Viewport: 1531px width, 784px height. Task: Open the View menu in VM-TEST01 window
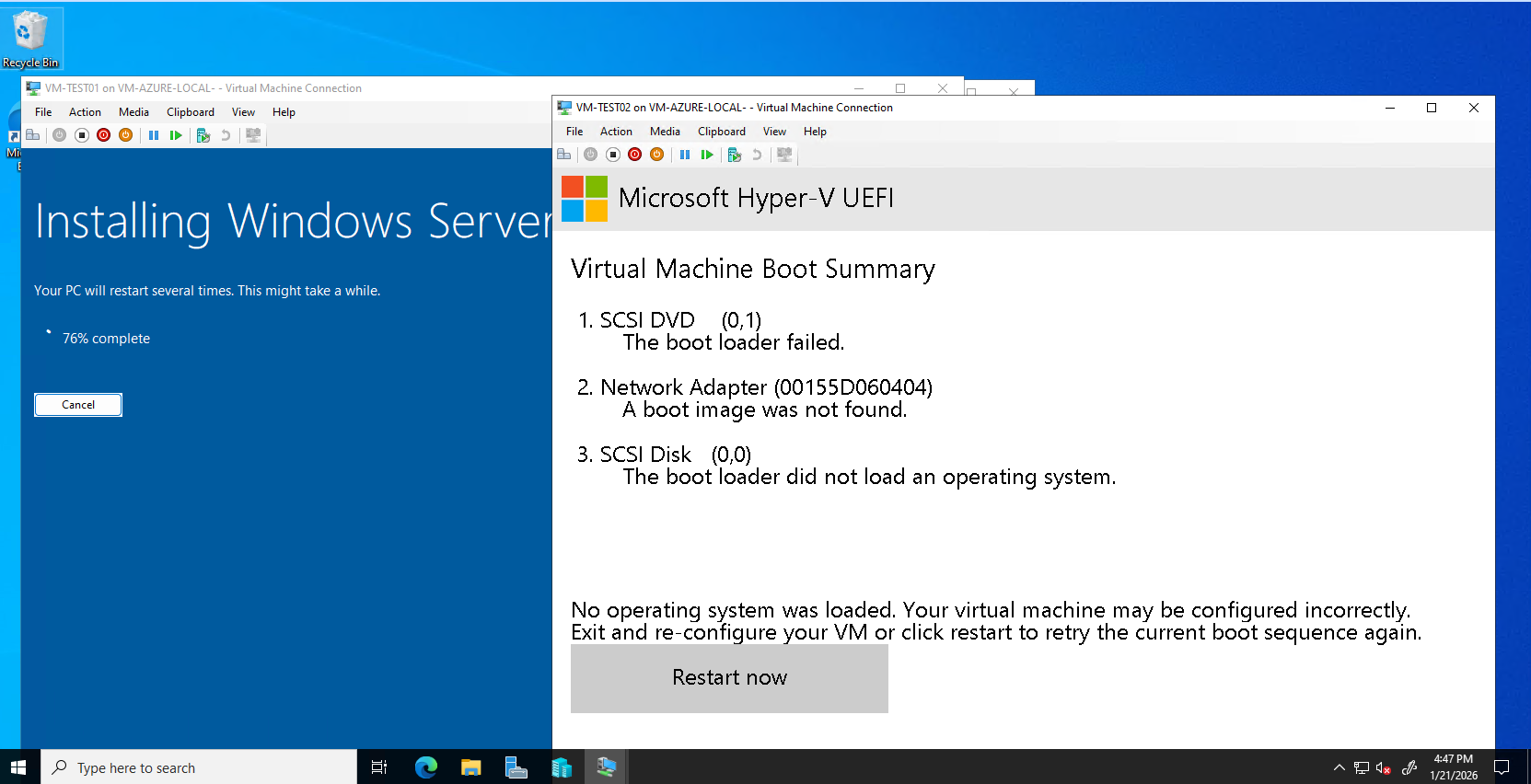(243, 112)
